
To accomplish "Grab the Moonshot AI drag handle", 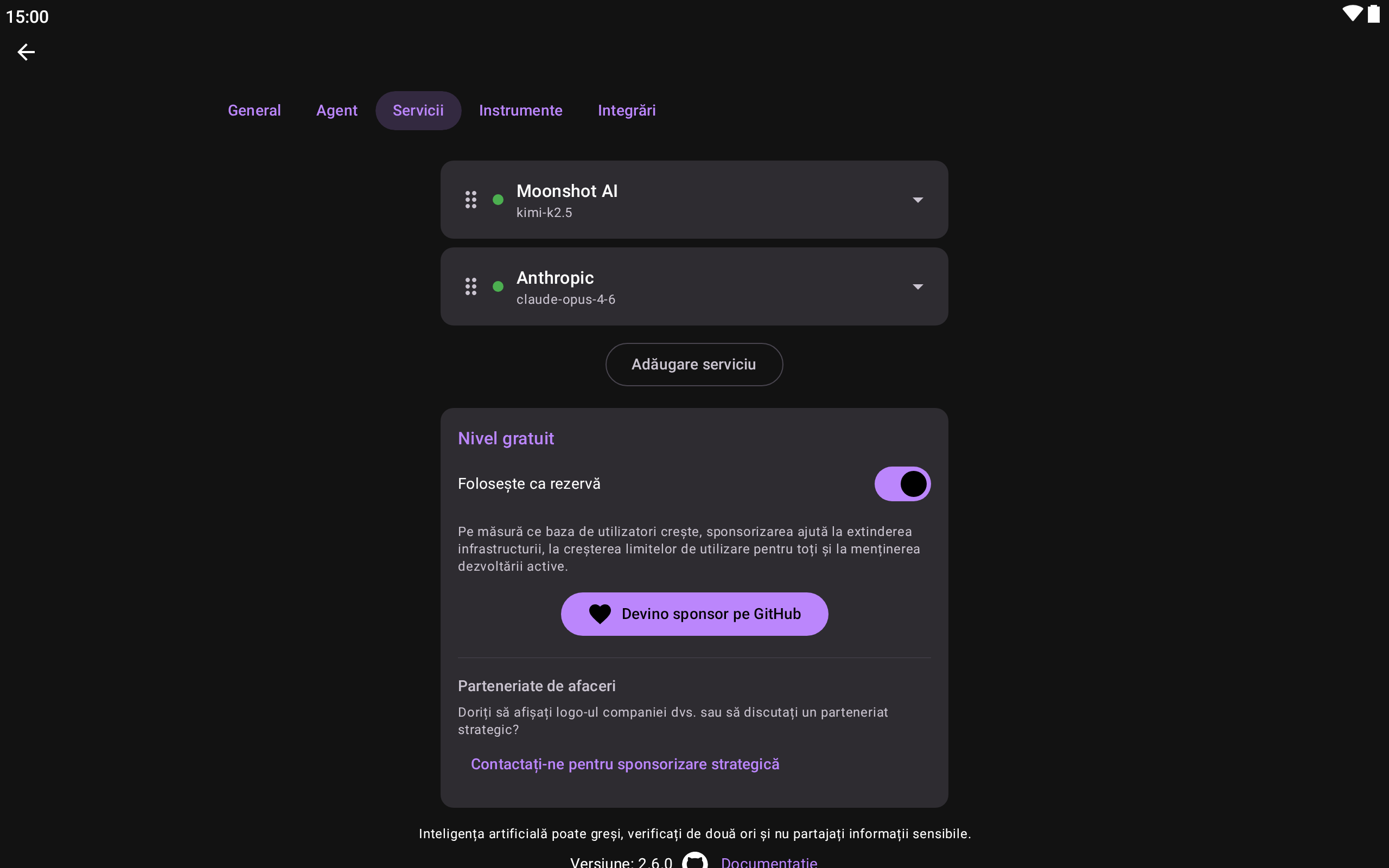I will (x=470, y=200).
